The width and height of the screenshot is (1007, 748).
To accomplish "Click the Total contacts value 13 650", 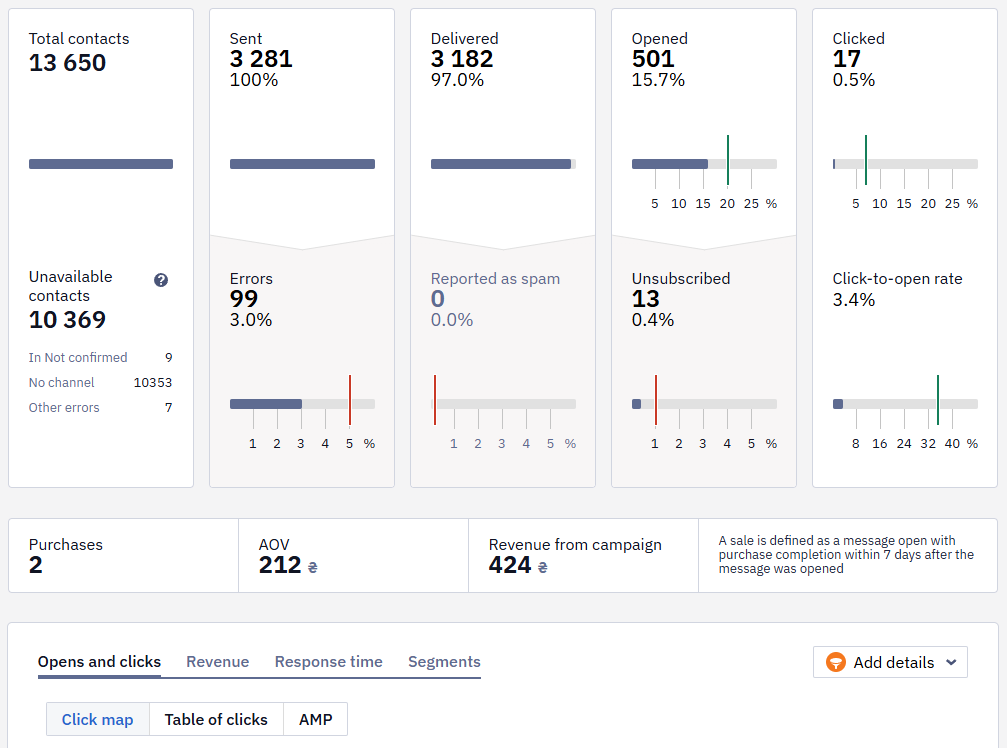I will 67,63.
